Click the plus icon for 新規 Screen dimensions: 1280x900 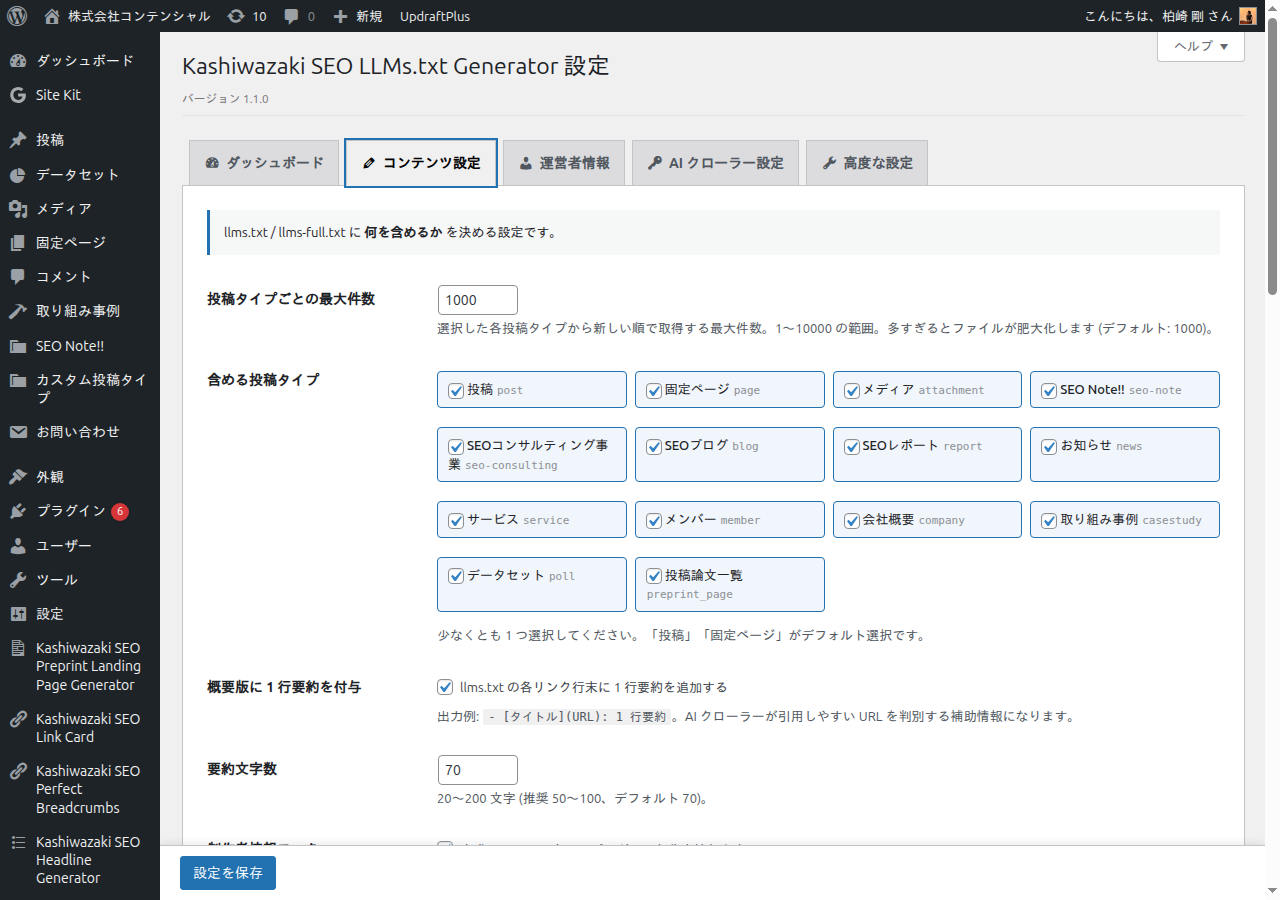[341, 16]
